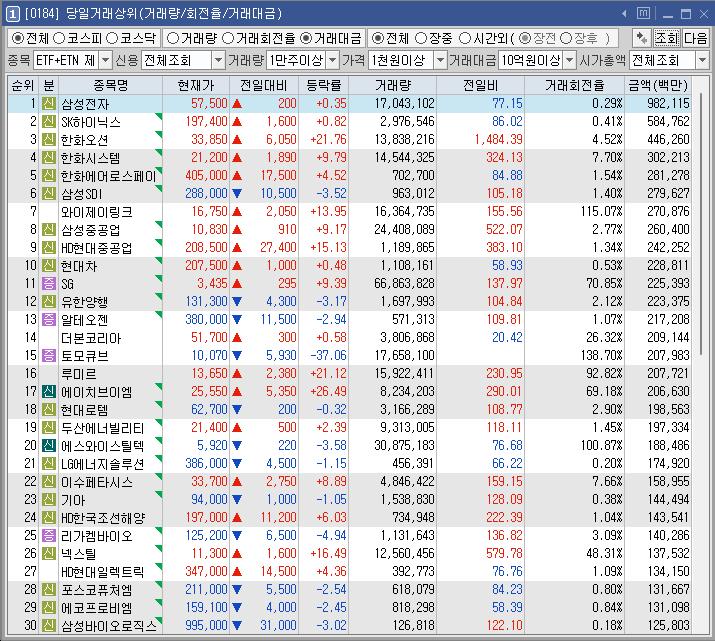
Task: Select the 거래회전율 radio button
Action: click(x=228, y=38)
